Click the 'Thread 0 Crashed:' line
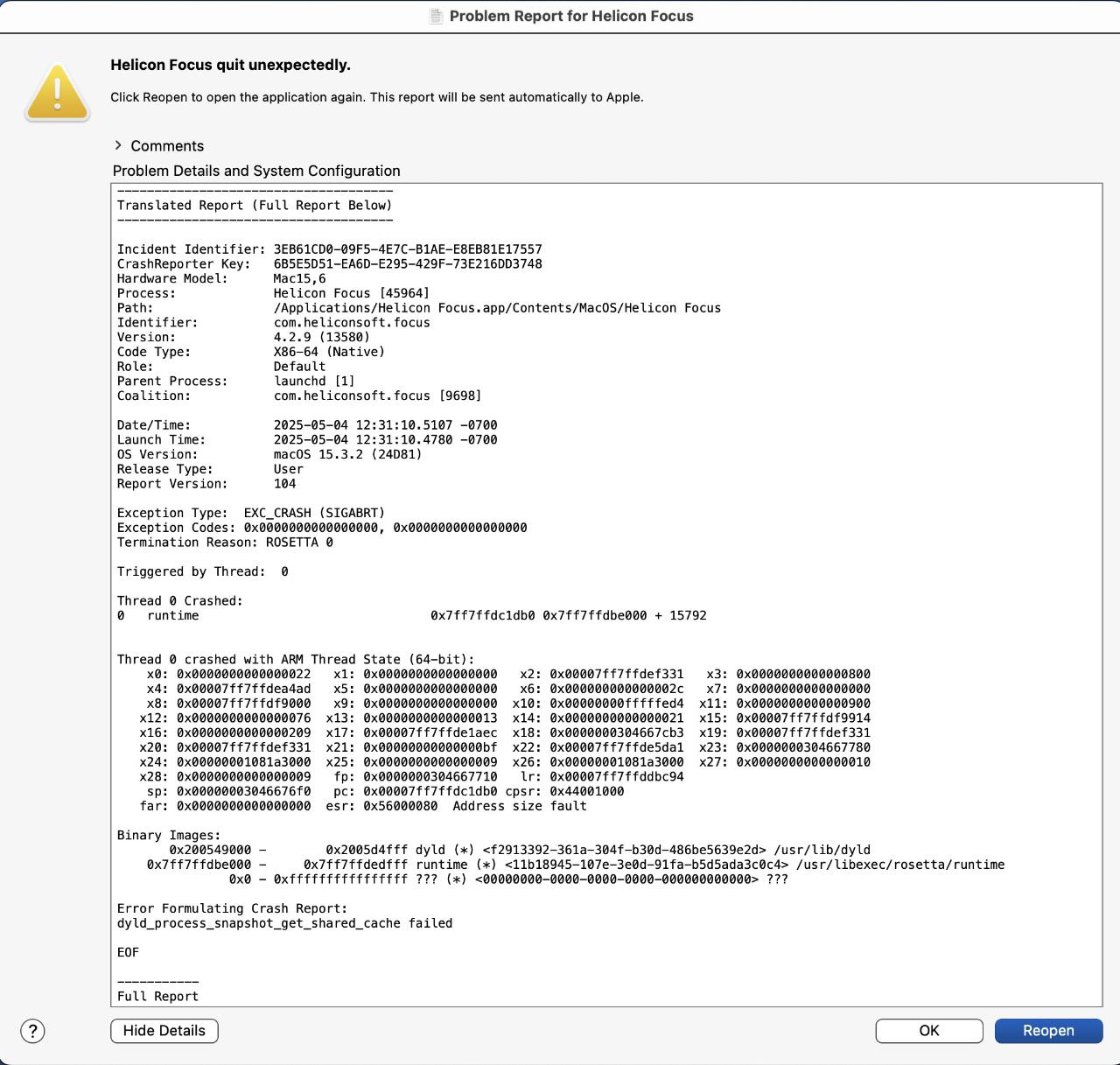 (180, 601)
